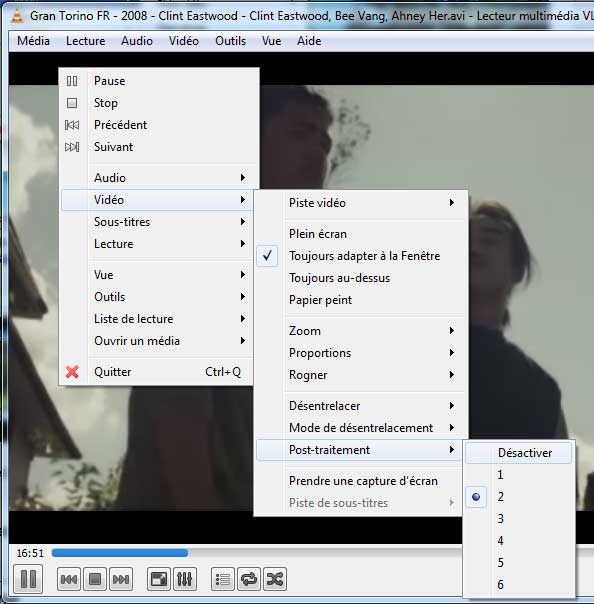
Task: Open the Outils menu in menu bar
Action: coord(230,41)
